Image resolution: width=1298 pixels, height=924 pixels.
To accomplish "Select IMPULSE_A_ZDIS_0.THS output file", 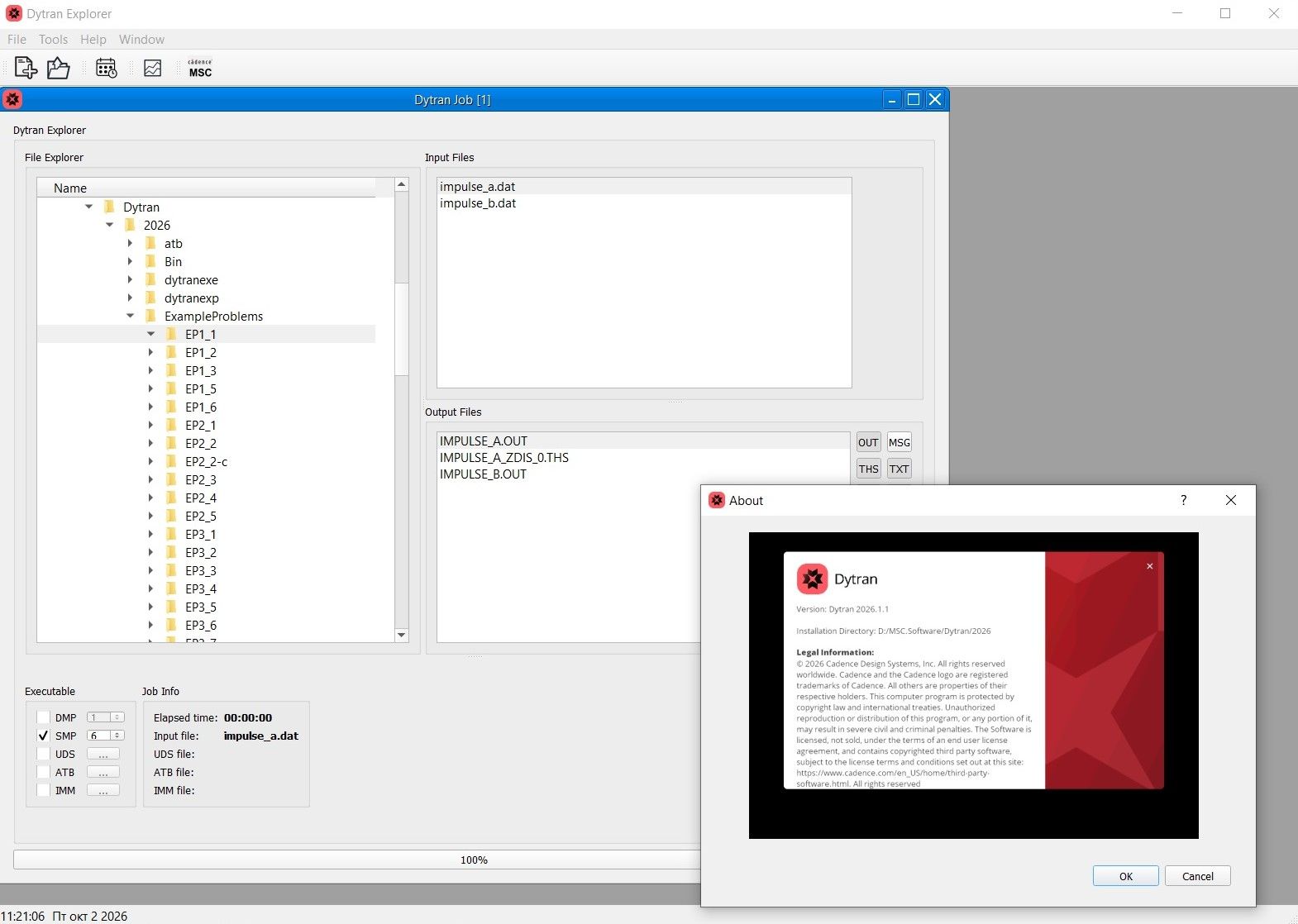I will pos(643,458).
